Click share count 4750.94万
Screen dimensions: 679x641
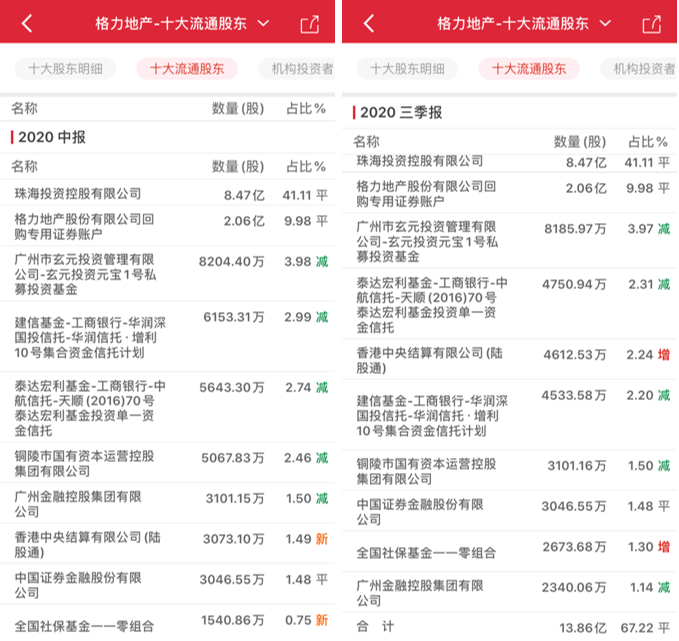[574, 284]
